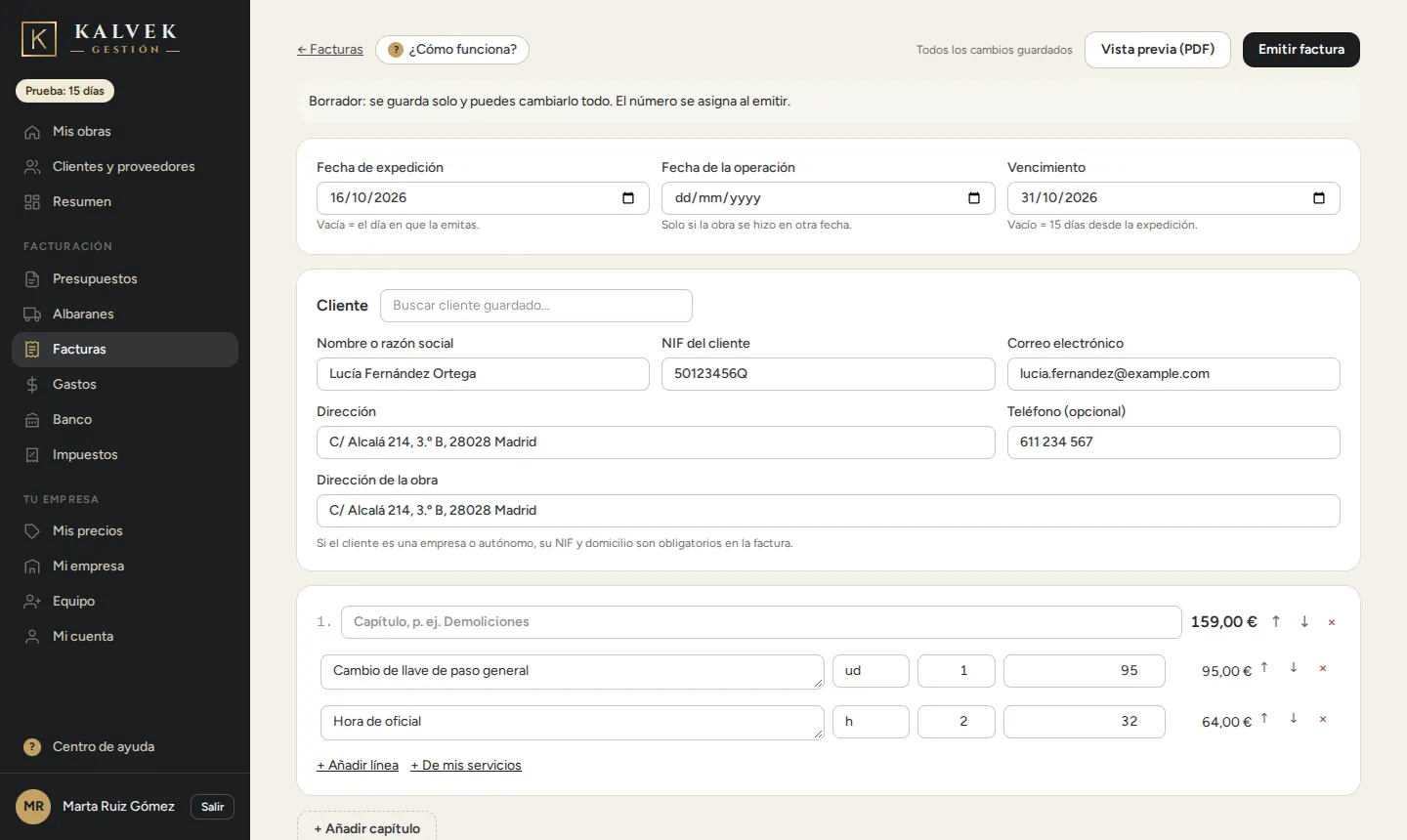Move chapter 1 down with arrow
1407x840 pixels.
pos(1304,622)
